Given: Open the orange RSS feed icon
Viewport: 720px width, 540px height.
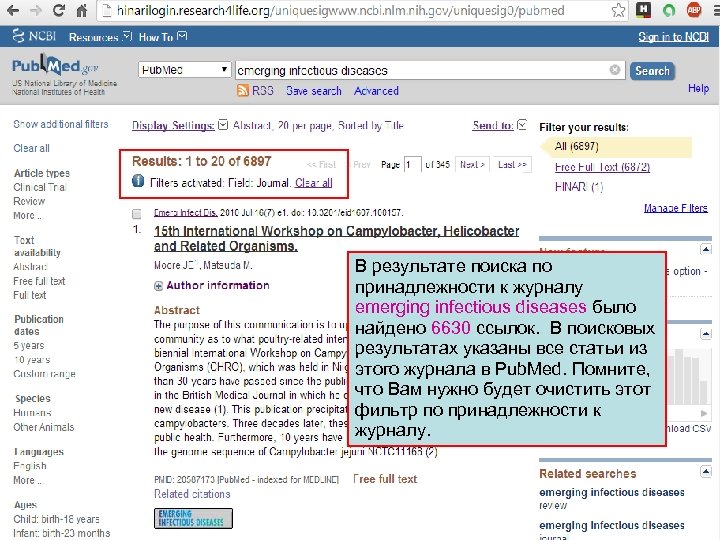Looking at the screenshot, I should click(243, 90).
